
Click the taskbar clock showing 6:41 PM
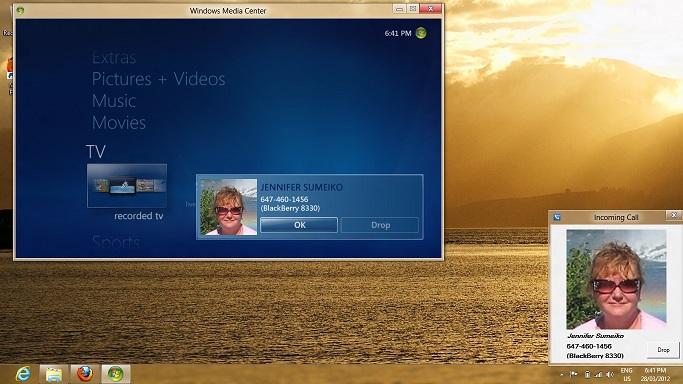(655, 374)
